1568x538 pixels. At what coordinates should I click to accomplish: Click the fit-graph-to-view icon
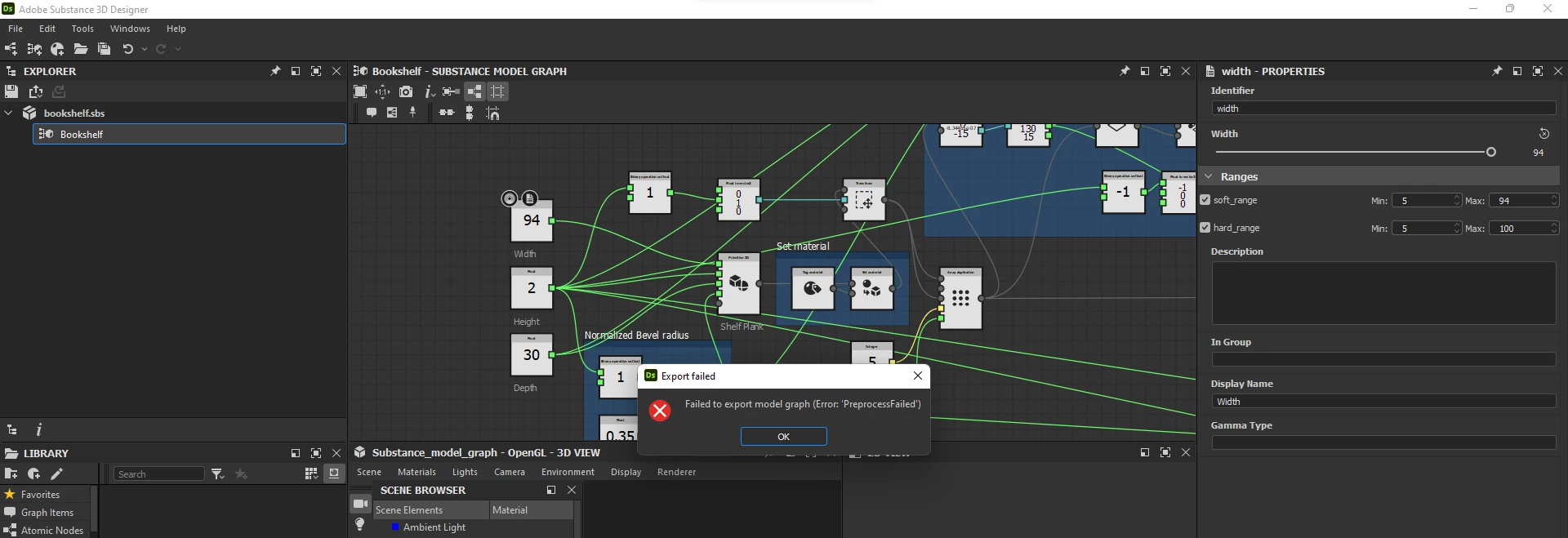pyautogui.click(x=360, y=91)
